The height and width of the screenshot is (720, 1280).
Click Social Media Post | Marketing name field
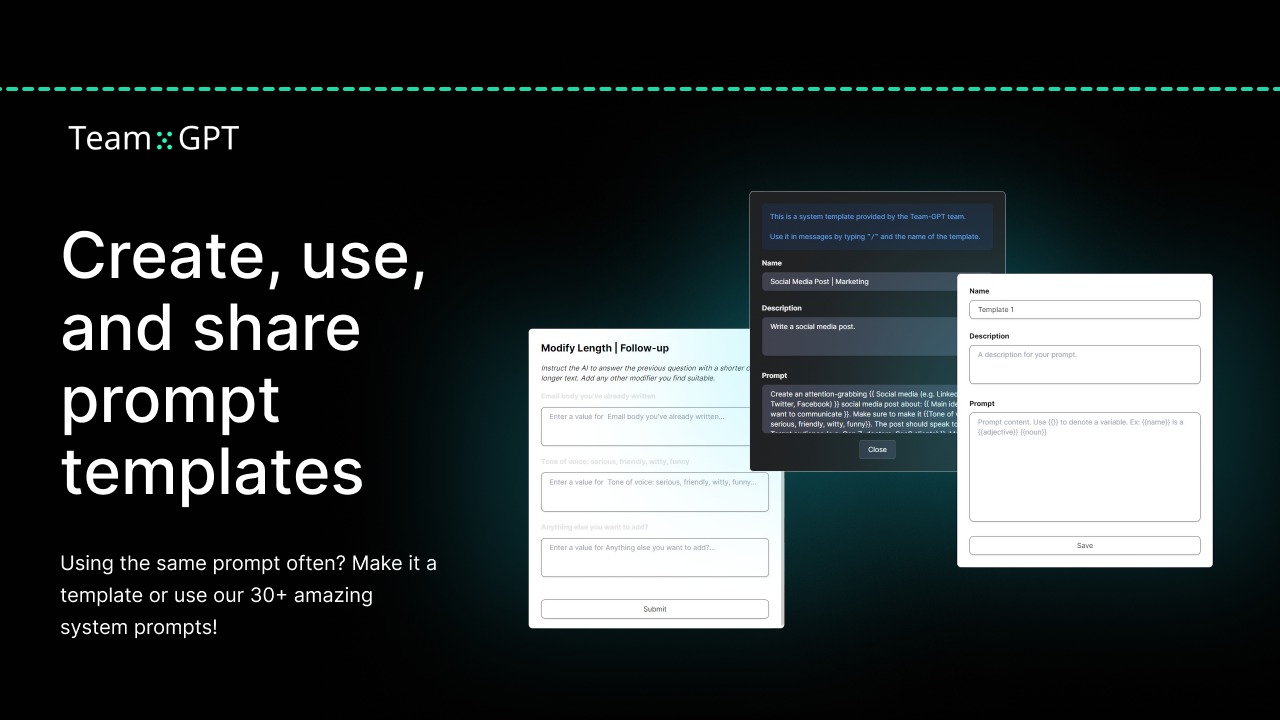tap(860, 282)
